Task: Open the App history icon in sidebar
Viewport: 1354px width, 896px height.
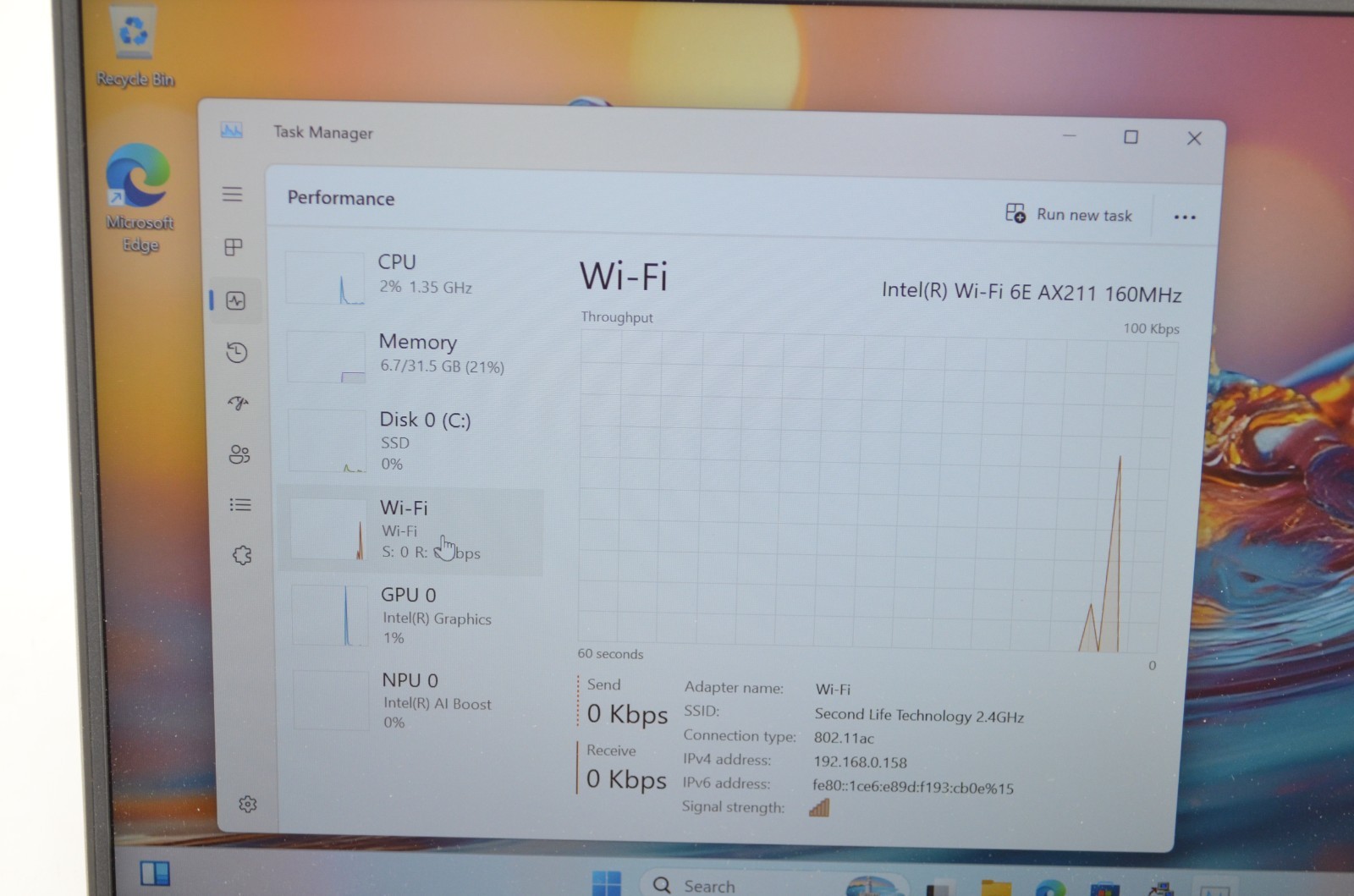Action: pyautogui.click(x=237, y=352)
